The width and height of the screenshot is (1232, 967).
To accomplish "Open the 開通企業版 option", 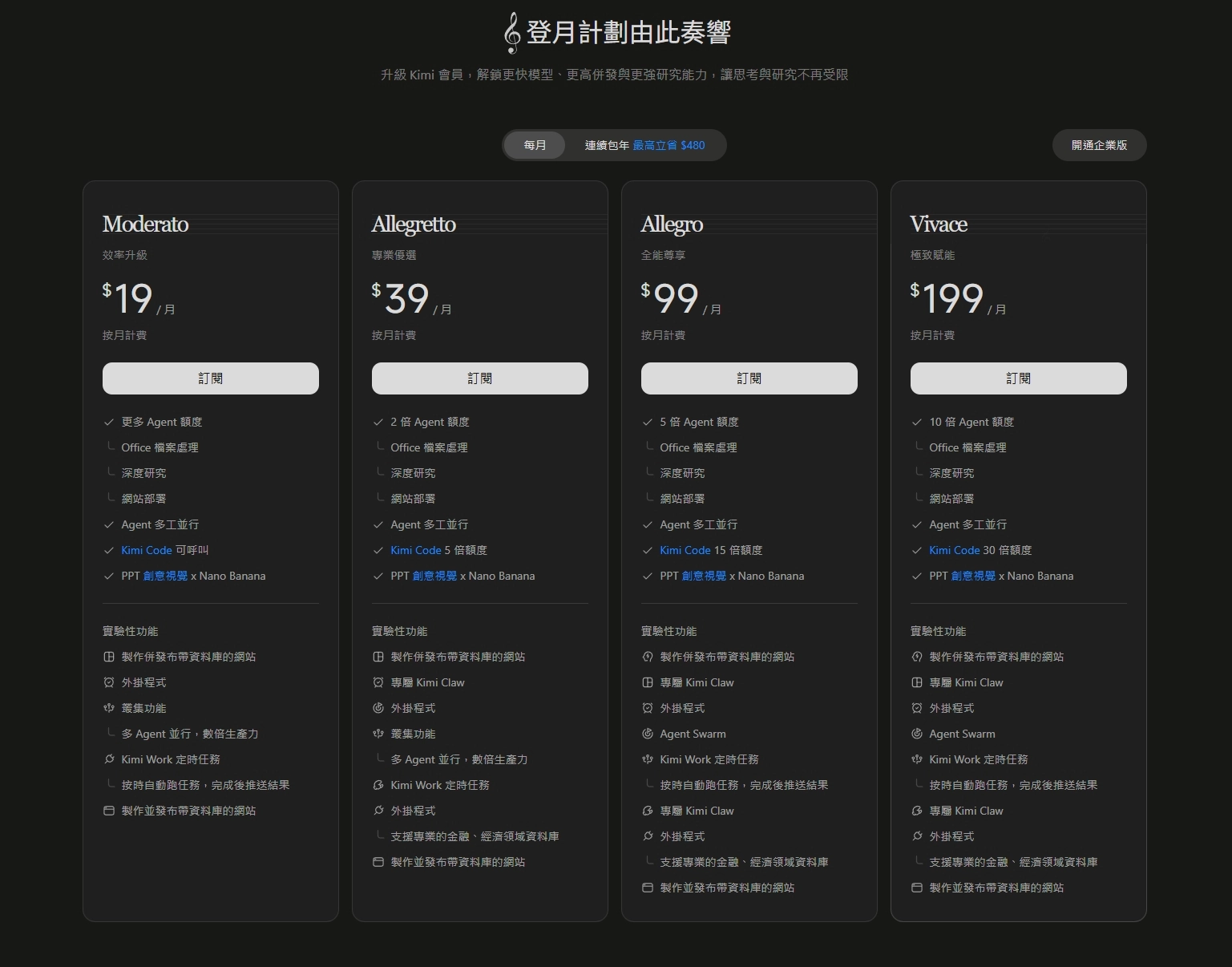I will point(1099,145).
